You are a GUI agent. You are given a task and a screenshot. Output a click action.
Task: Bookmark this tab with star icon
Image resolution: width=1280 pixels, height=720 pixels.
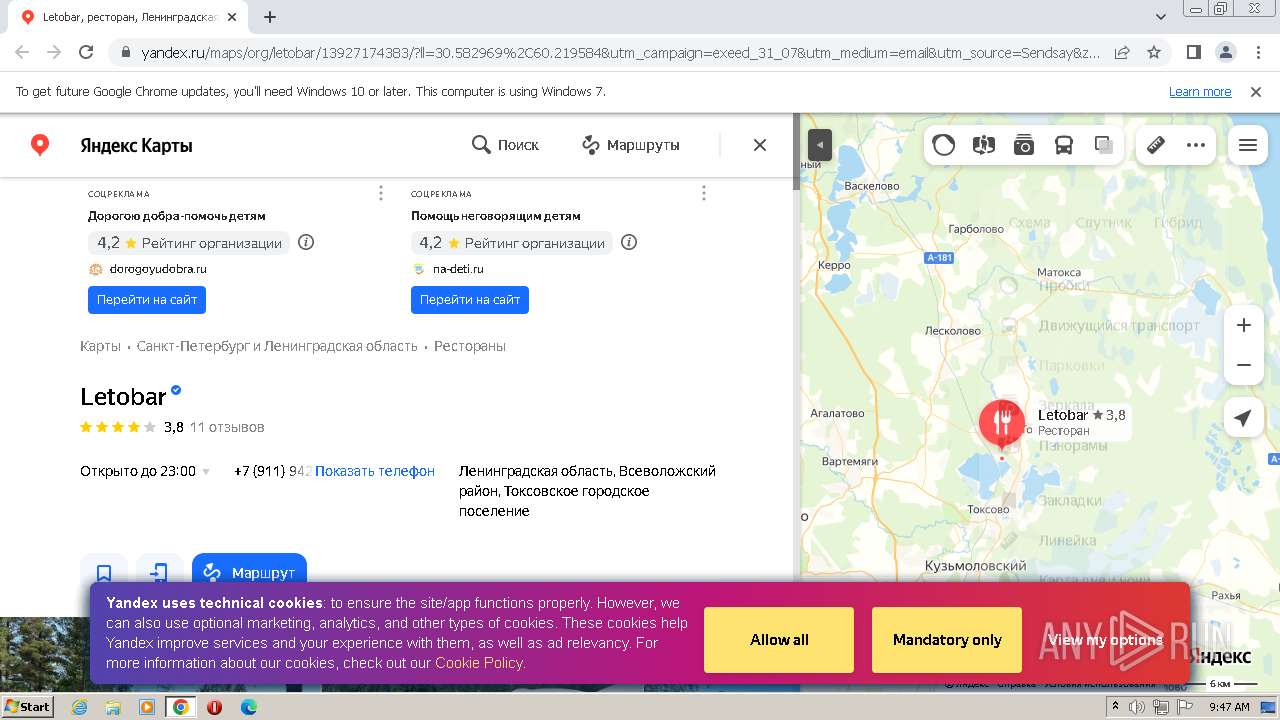(x=1154, y=52)
